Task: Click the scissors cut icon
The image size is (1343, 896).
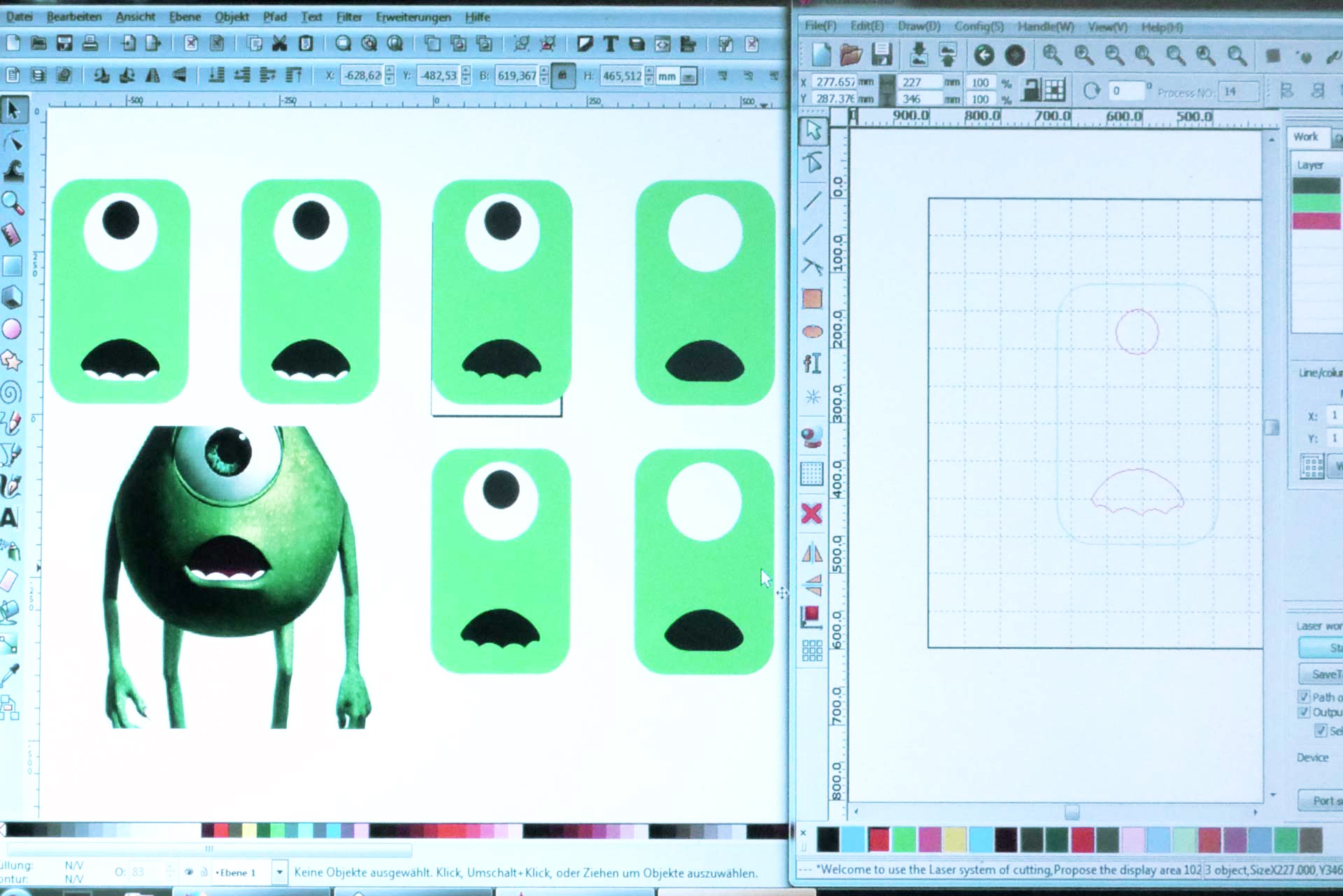Action: [280, 44]
